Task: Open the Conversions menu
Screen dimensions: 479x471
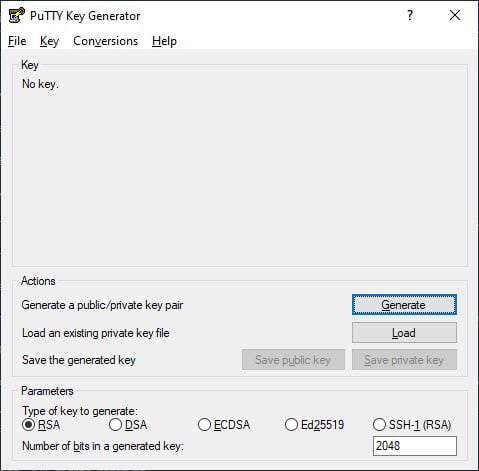Action: coord(105,41)
